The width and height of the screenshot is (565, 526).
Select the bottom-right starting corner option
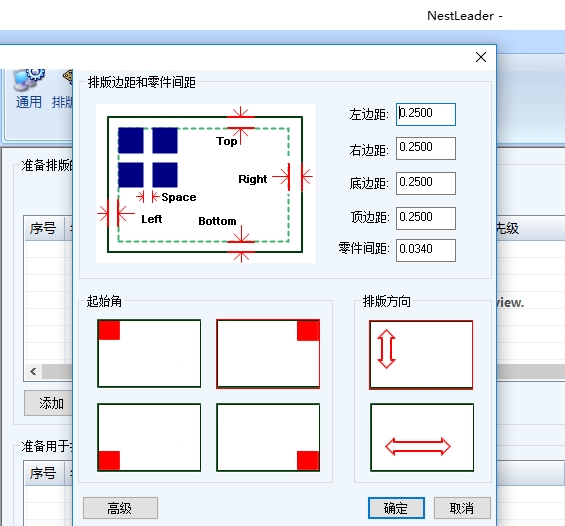(x=268, y=437)
